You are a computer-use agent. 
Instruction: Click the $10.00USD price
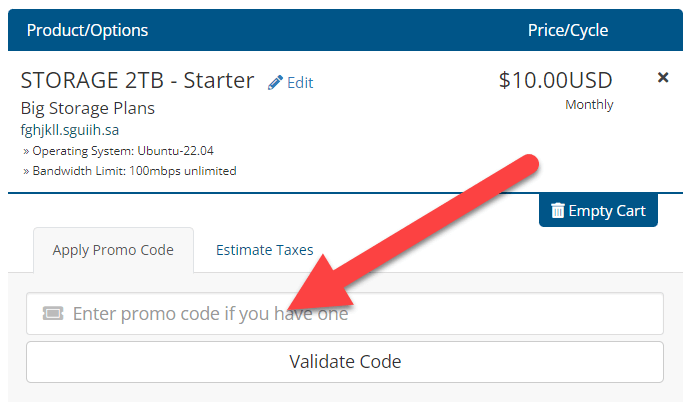point(555,80)
